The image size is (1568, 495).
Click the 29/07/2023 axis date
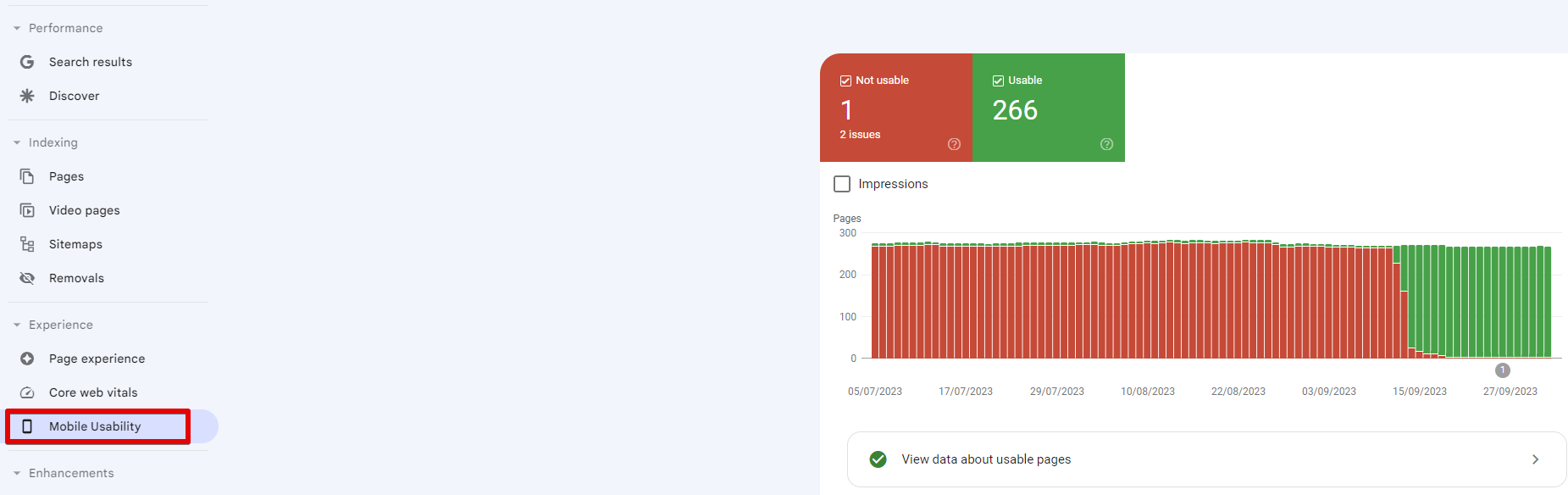point(1056,392)
